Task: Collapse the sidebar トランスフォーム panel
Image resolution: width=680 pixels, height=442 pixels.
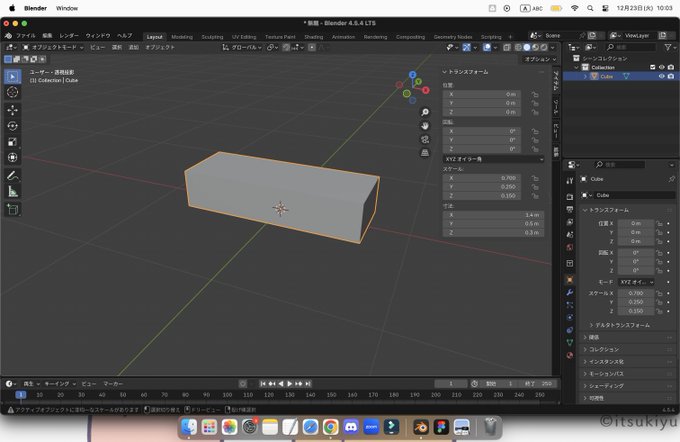Action: (x=466, y=72)
